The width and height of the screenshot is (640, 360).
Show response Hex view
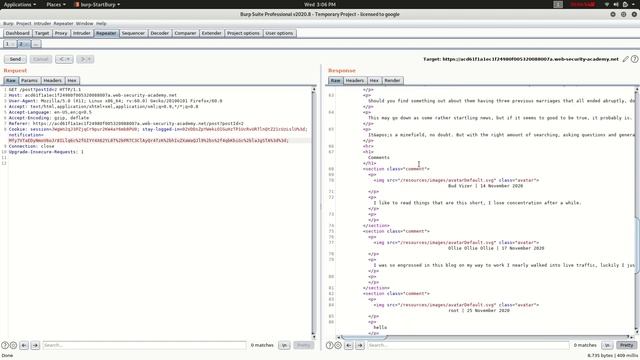pos(374,80)
